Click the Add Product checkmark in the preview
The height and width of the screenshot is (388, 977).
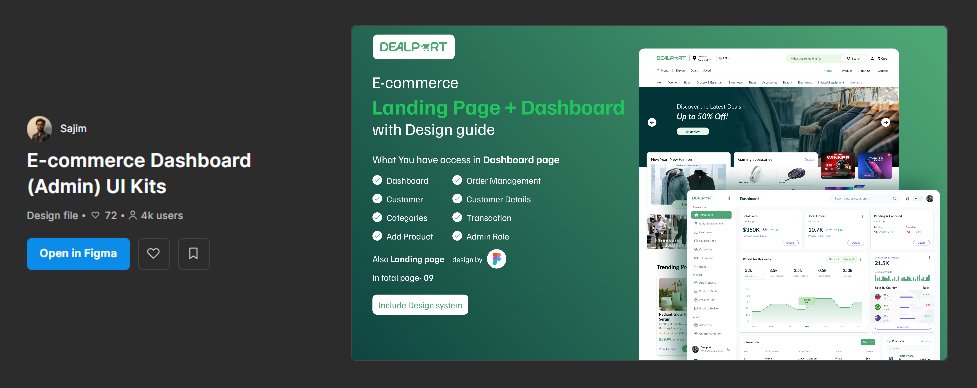(x=377, y=236)
